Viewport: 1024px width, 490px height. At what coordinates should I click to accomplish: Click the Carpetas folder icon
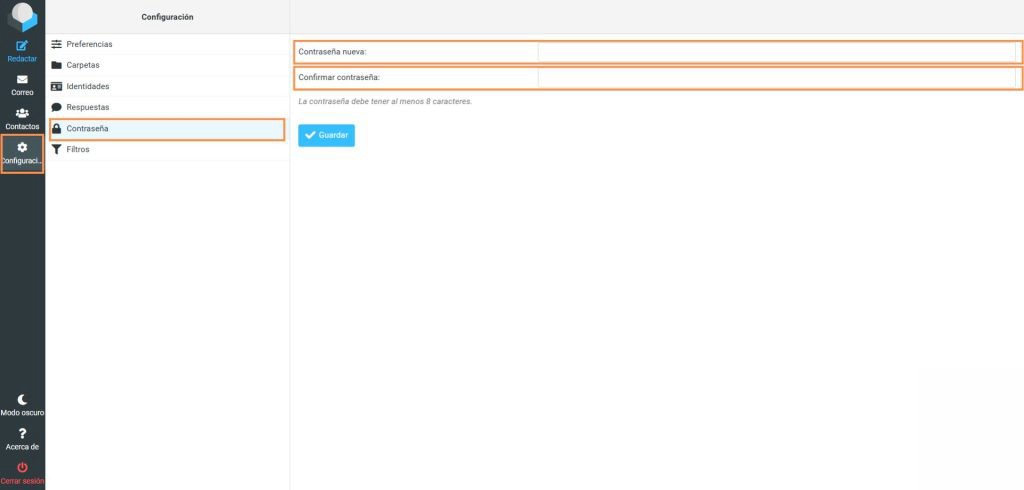[57, 65]
